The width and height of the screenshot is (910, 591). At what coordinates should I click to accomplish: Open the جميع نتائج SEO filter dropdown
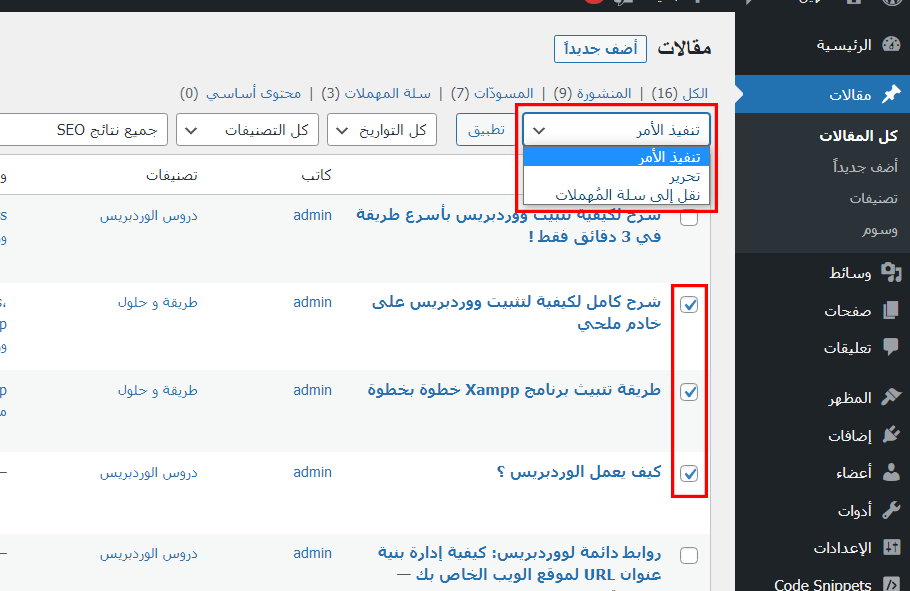[80, 130]
